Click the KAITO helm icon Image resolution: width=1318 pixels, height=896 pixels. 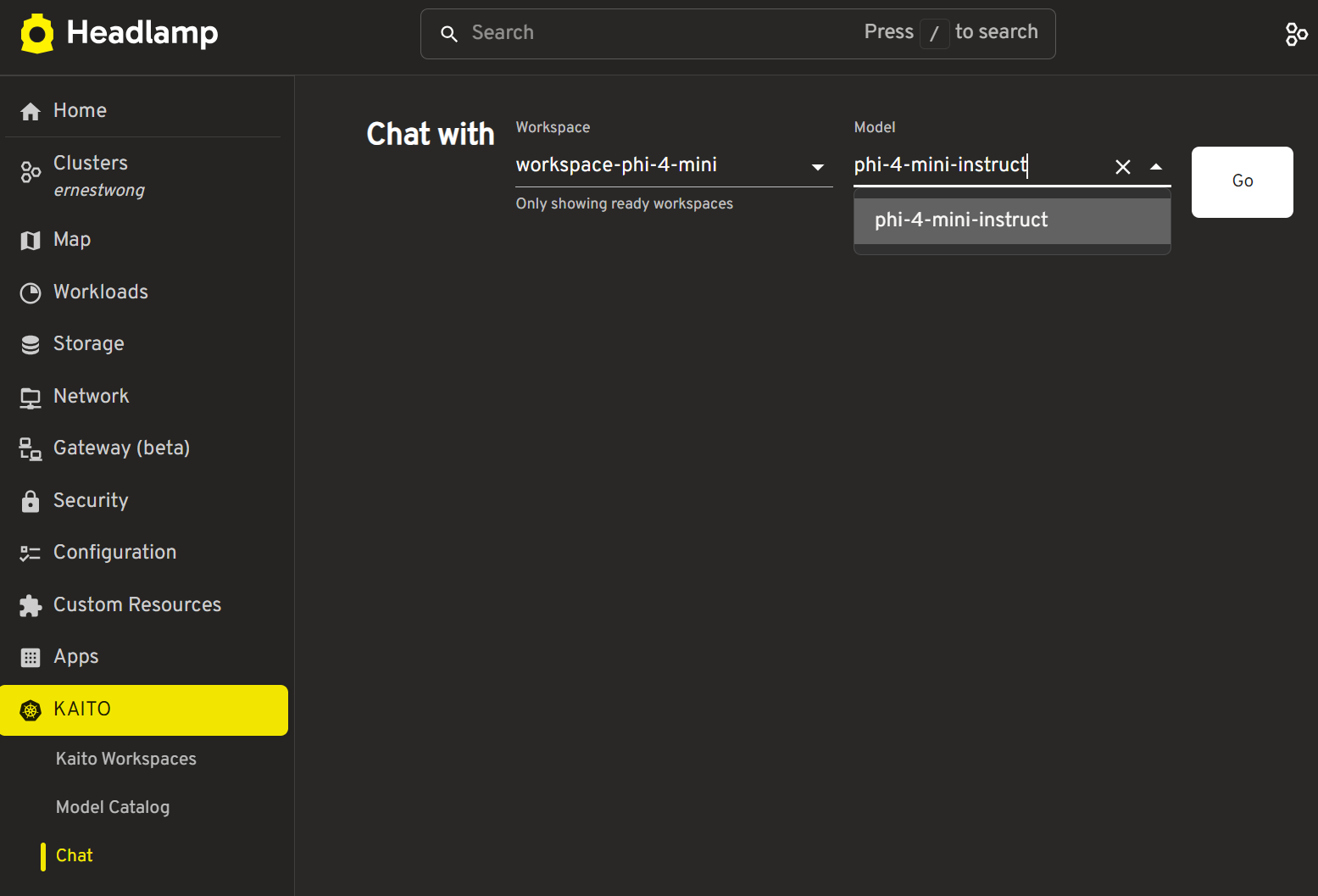click(31, 710)
